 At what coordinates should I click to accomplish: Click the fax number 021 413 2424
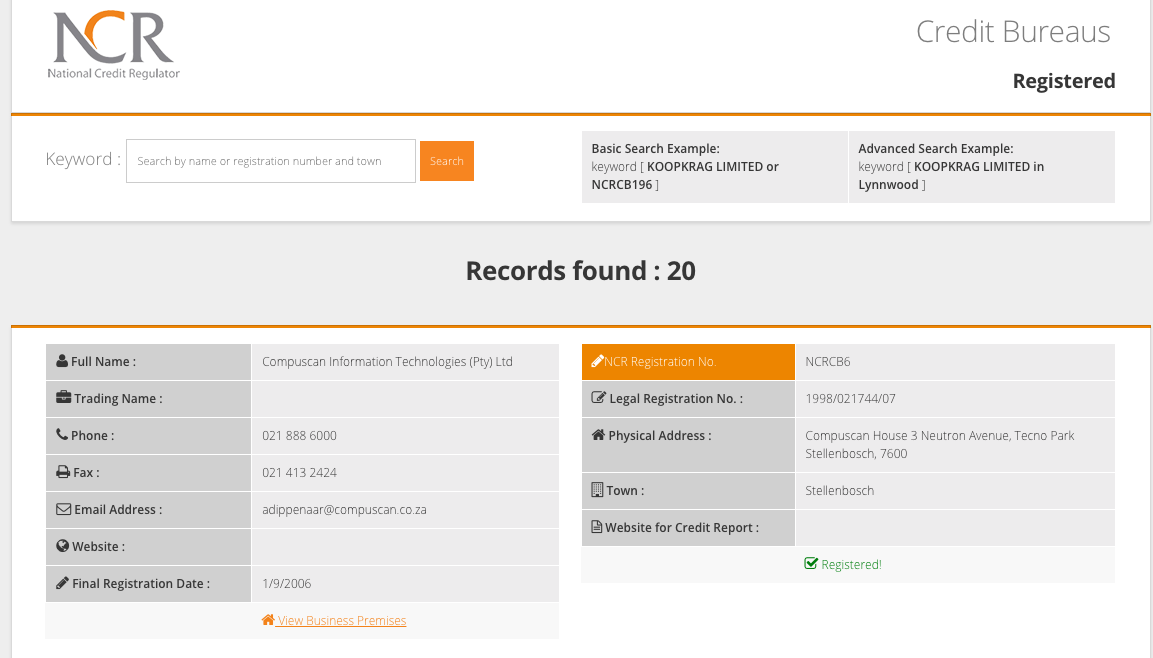tap(299, 473)
